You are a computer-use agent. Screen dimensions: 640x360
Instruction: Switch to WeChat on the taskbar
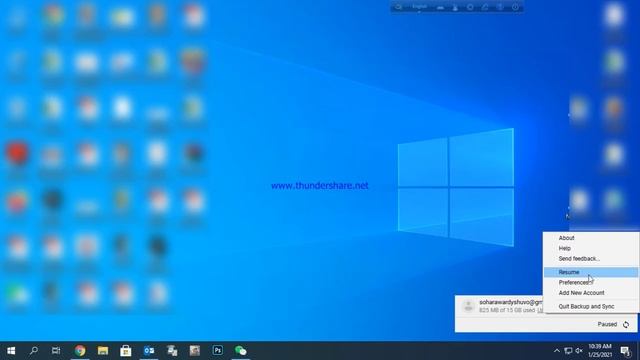pos(241,351)
